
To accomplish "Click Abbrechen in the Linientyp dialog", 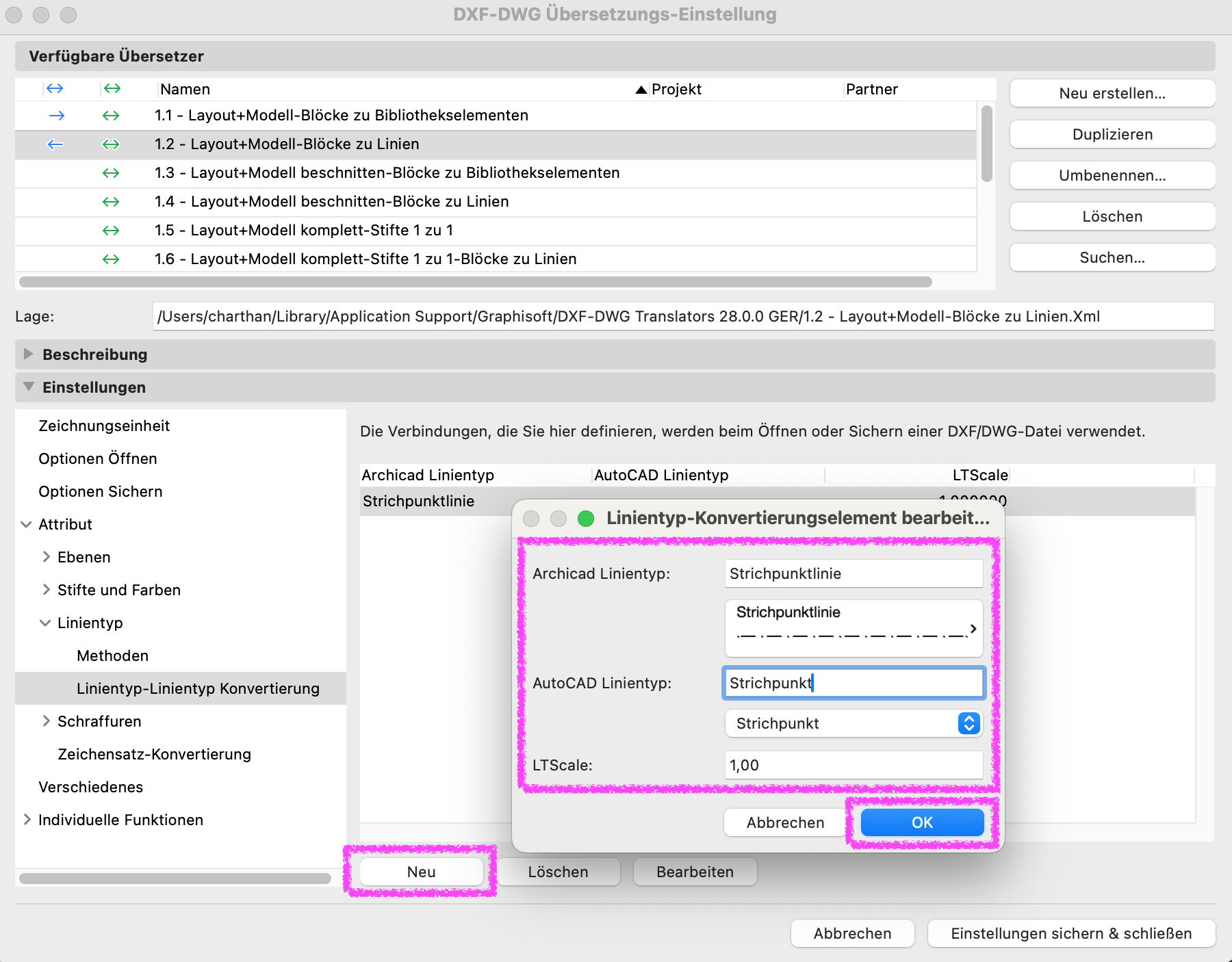I will pyautogui.click(x=785, y=822).
